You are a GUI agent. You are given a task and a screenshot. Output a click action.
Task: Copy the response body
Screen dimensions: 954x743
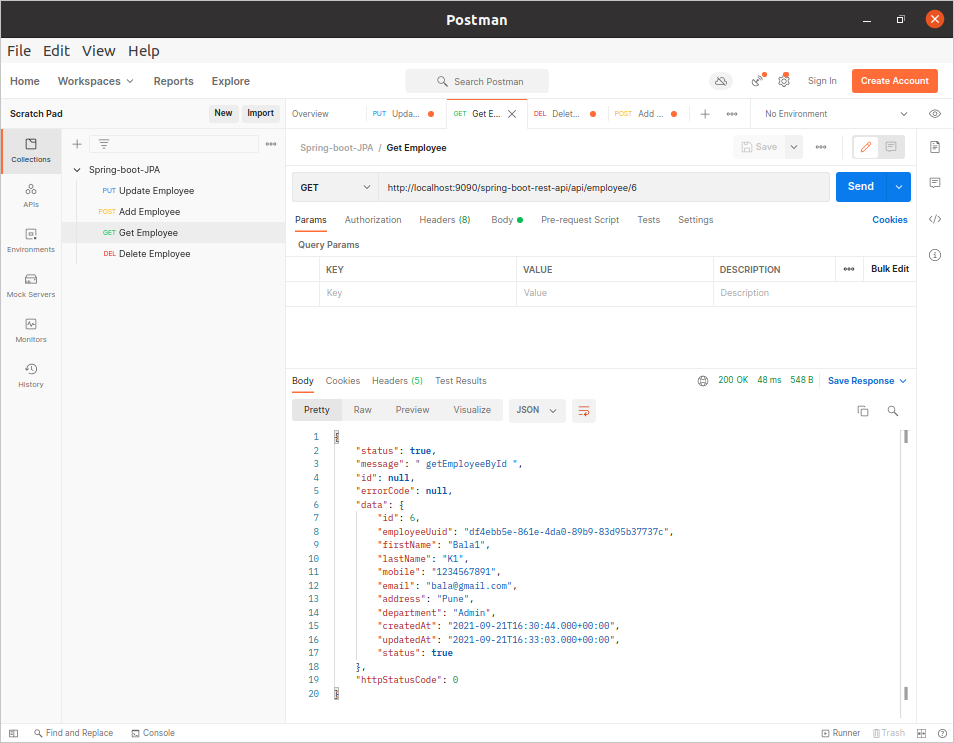pyautogui.click(x=863, y=410)
